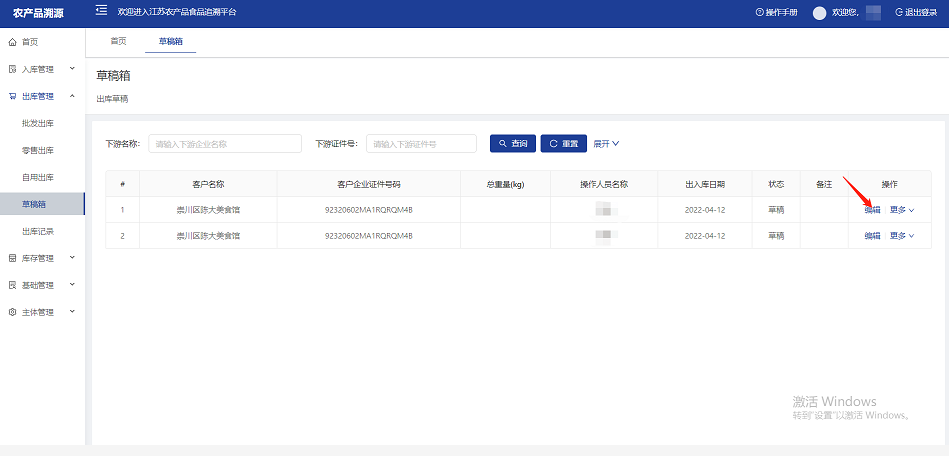This screenshot has width=949, height=456.
Task: Collapse the 出库管理 menu section
Action: point(72,96)
